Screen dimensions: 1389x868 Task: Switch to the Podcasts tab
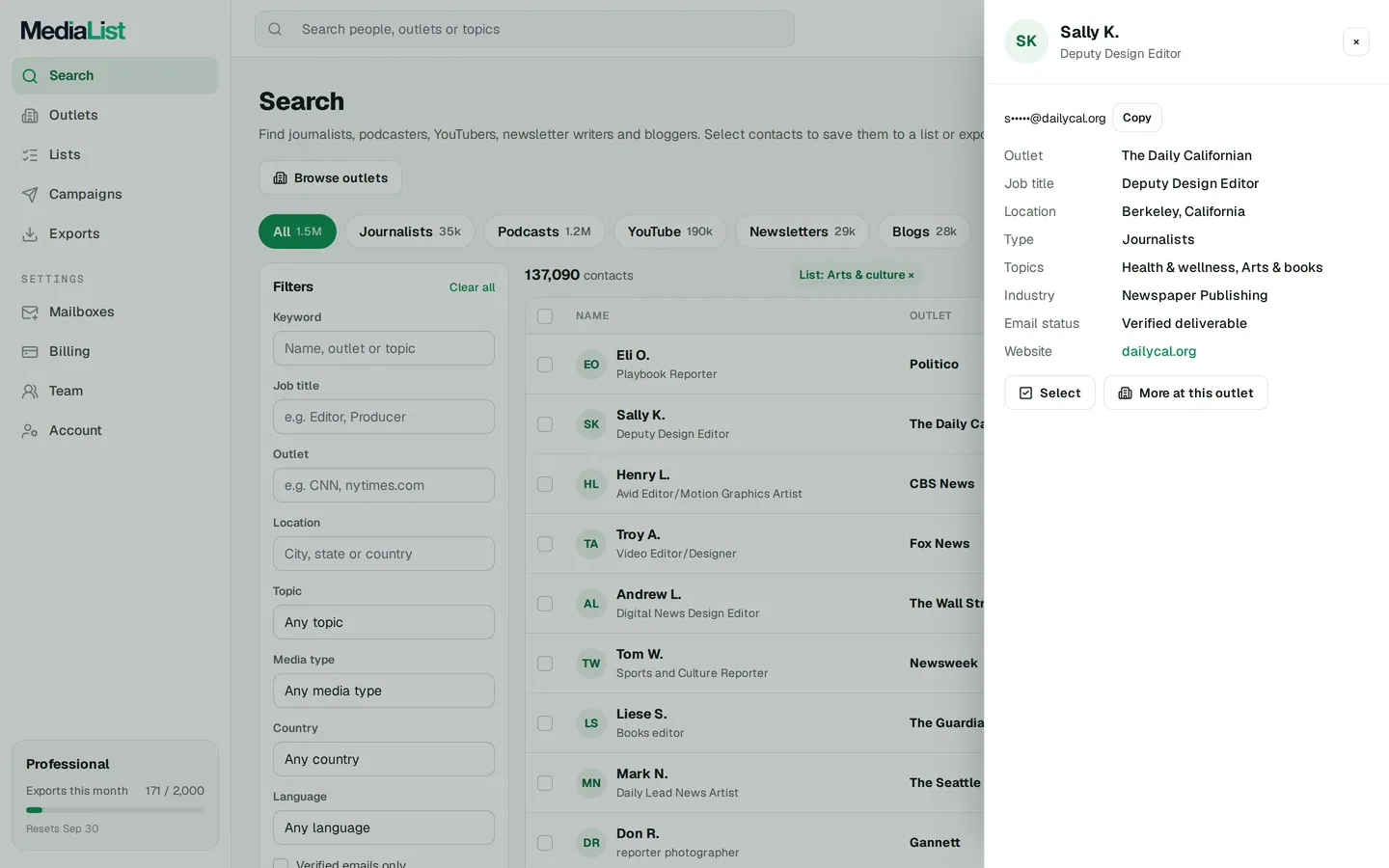click(544, 231)
